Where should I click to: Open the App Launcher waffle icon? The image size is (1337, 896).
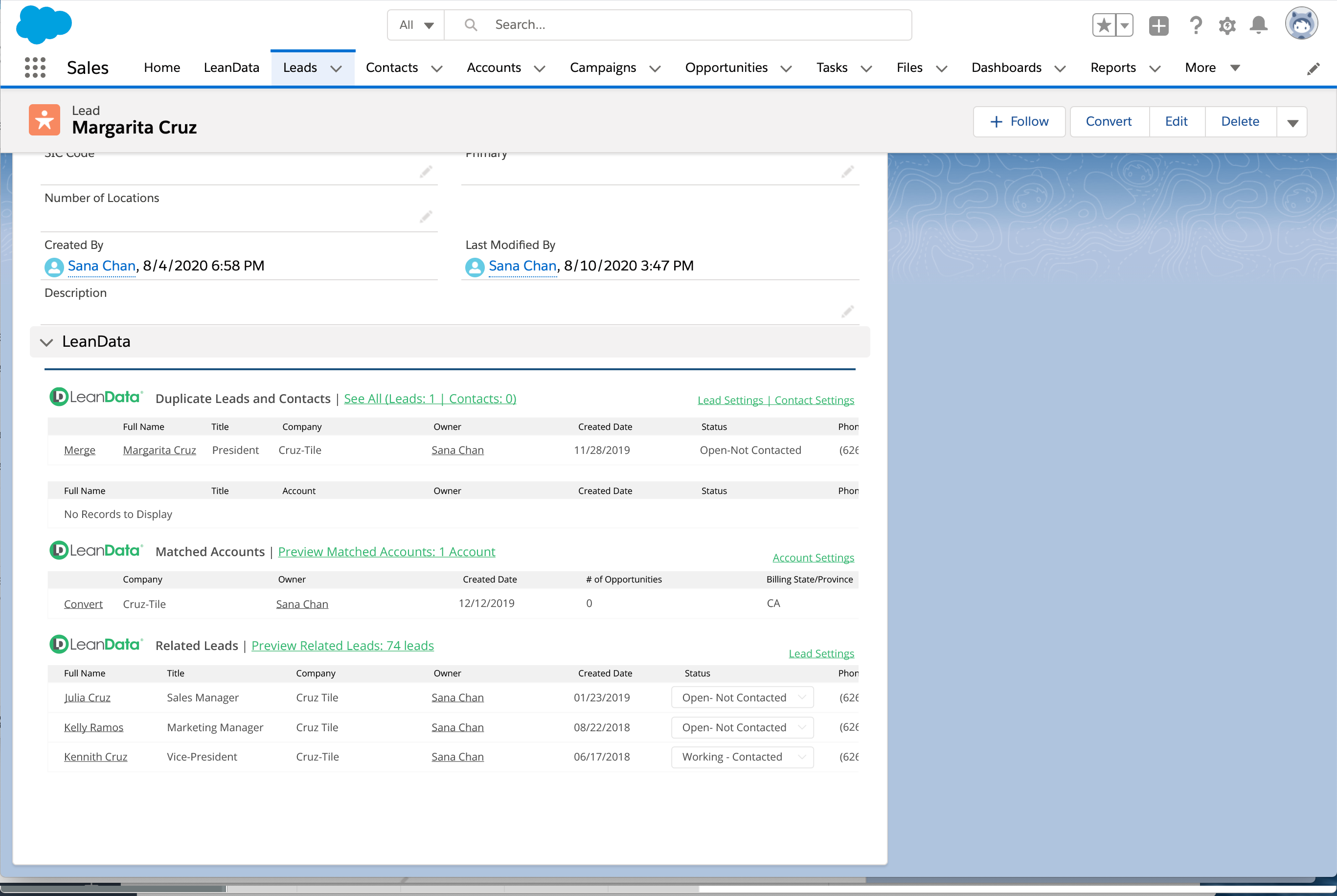click(x=35, y=67)
